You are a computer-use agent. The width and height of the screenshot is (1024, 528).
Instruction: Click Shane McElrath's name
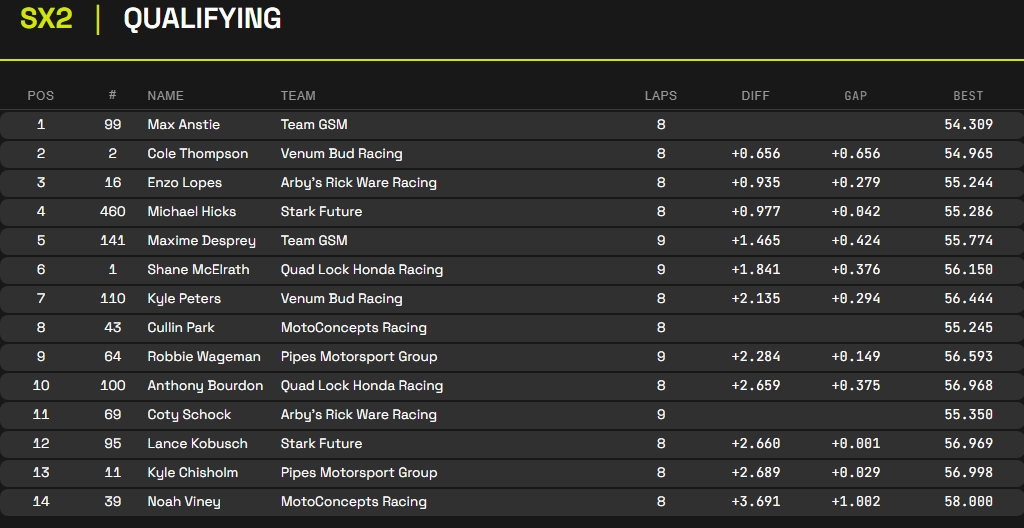point(198,270)
